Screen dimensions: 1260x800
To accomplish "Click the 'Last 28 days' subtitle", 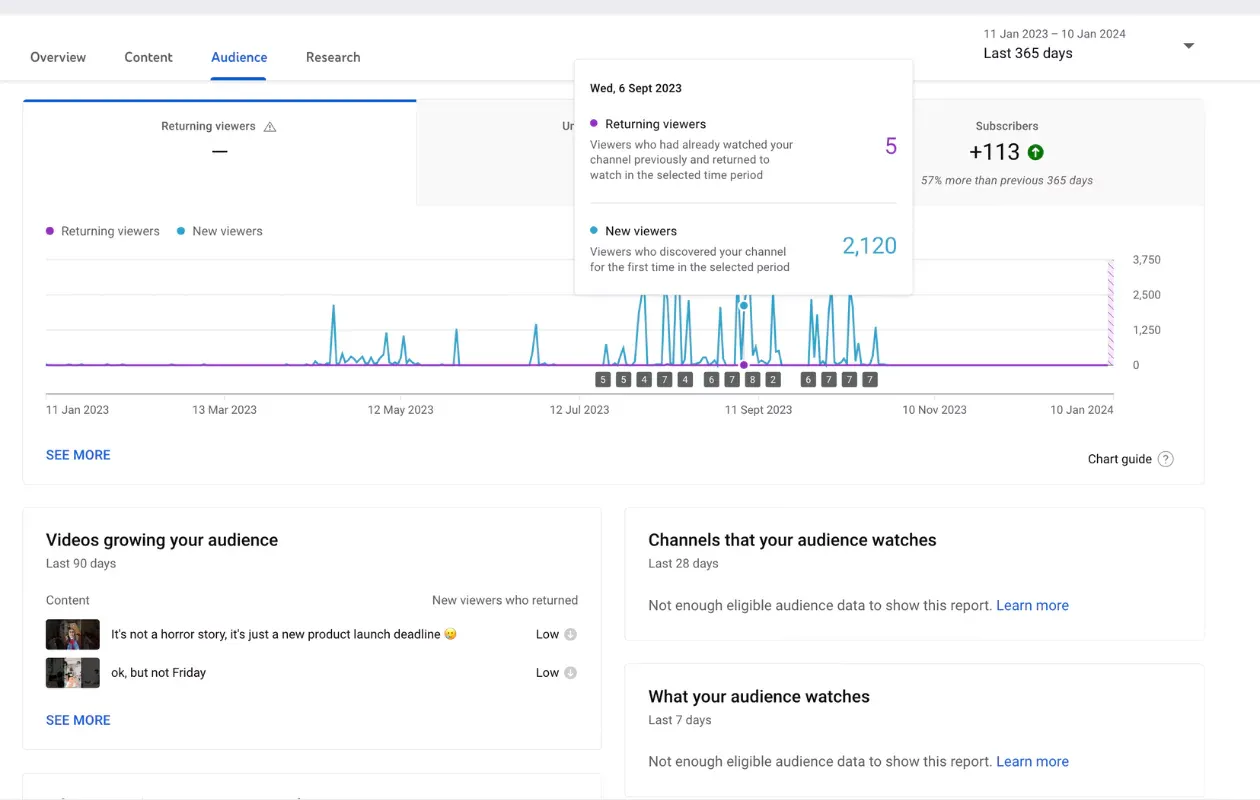I will pos(683,564).
